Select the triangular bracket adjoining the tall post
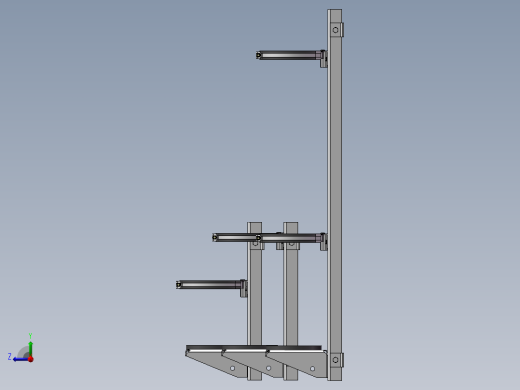 pos(300,364)
